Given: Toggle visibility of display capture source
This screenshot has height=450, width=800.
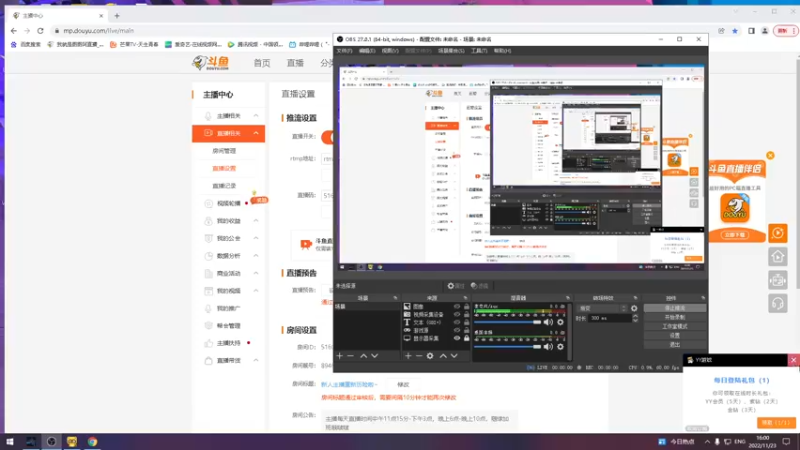Looking at the screenshot, I should click(457, 338).
